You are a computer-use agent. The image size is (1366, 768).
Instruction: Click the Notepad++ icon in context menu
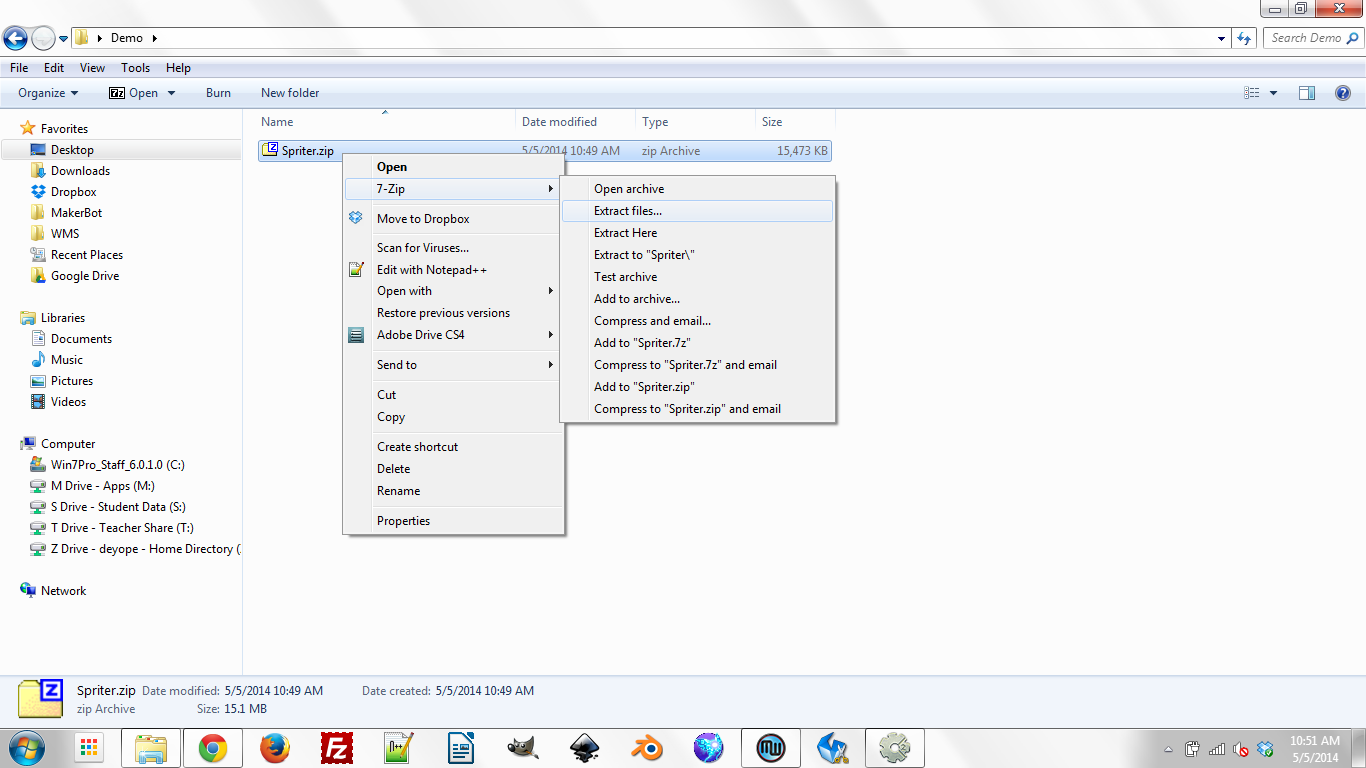(356, 270)
